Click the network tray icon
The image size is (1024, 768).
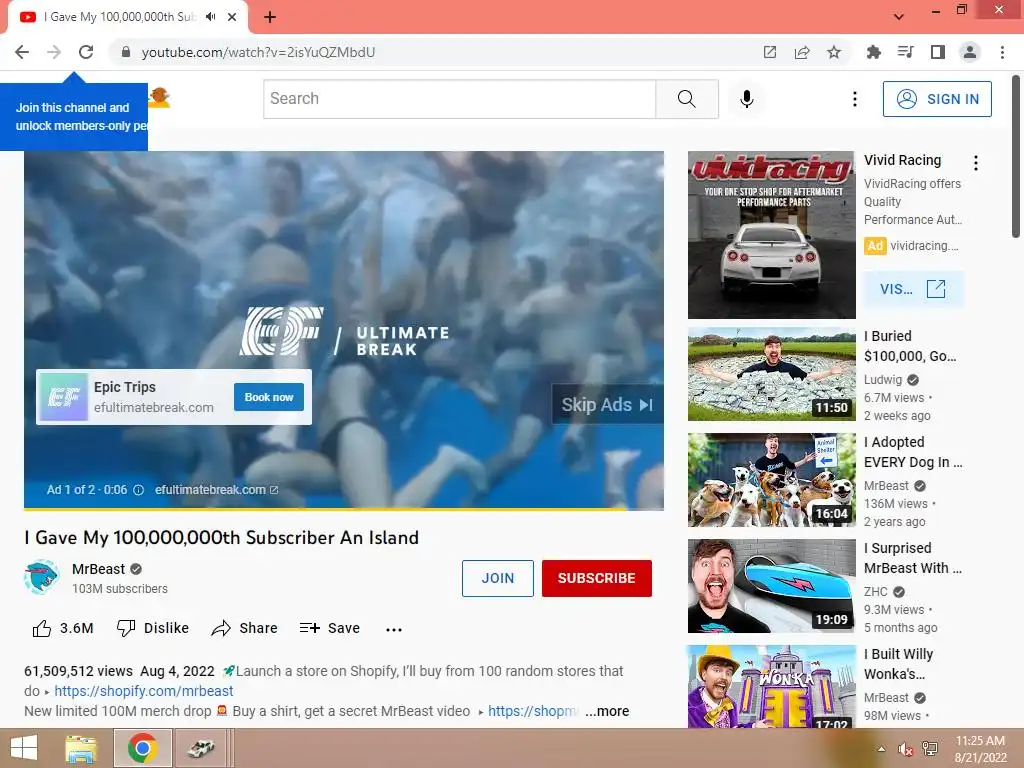929,749
